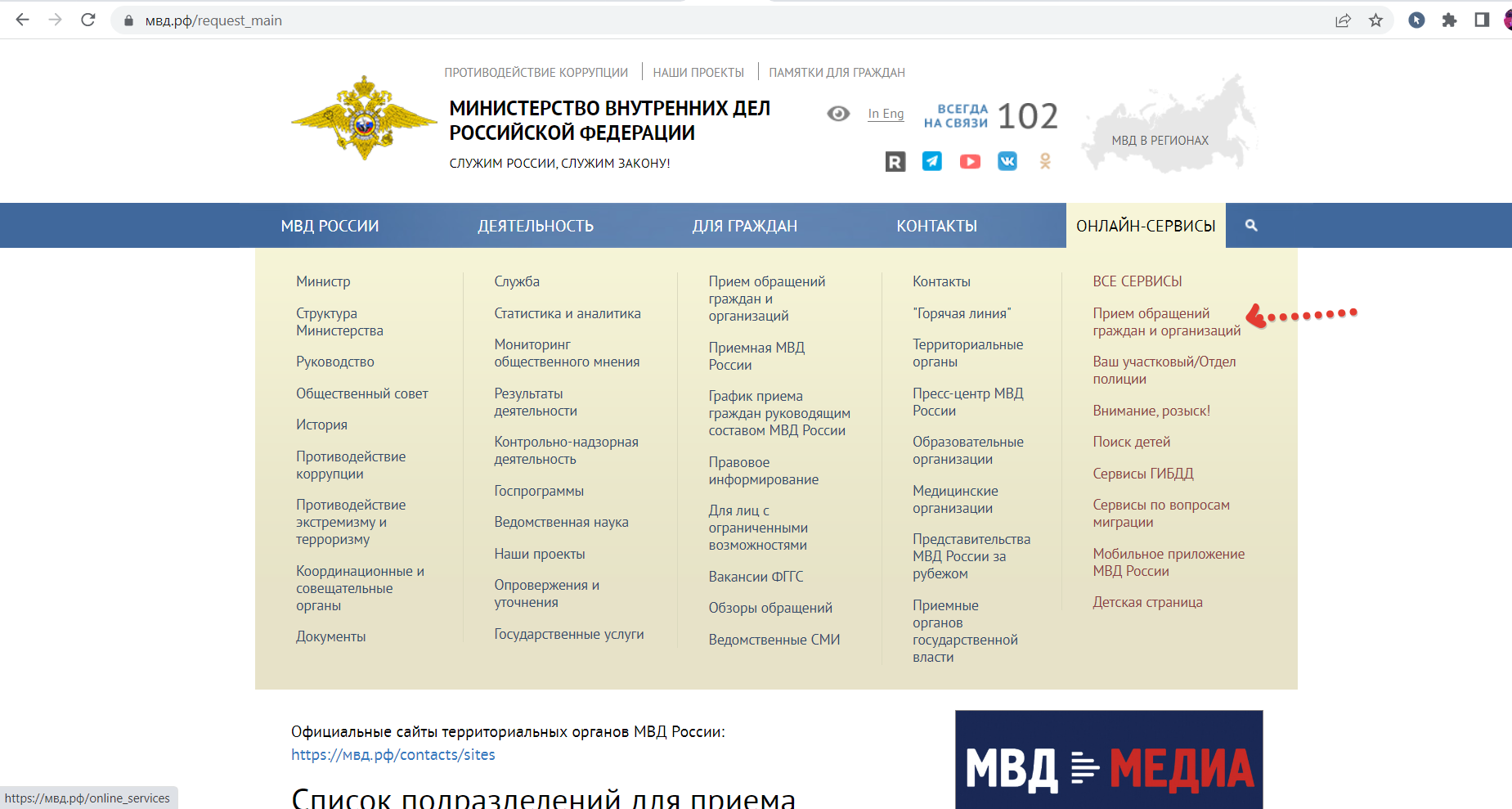Click the search magnifier in the navigation bar
The image size is (1512, 809).
coord(1250,225)
